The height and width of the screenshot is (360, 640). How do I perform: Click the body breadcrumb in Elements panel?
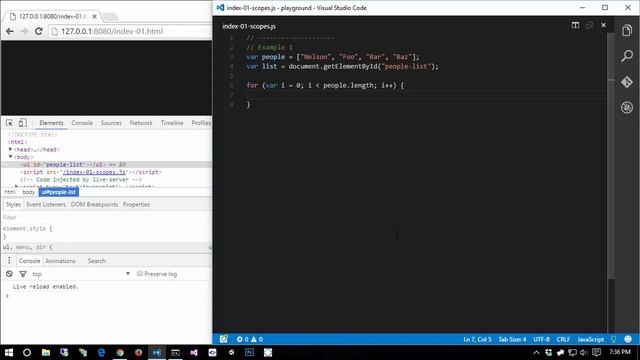(x=29, y=192)
